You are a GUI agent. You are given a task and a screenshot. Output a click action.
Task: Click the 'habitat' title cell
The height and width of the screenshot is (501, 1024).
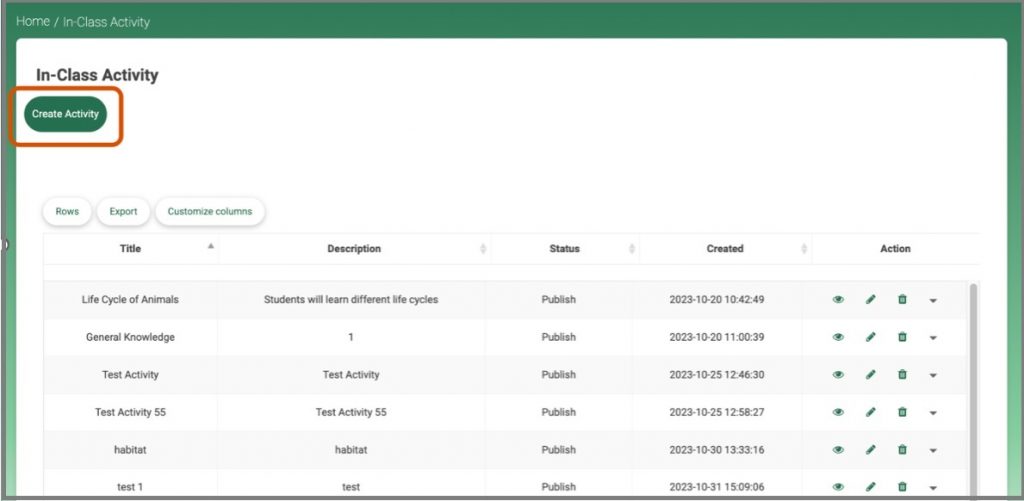(131, 450)
